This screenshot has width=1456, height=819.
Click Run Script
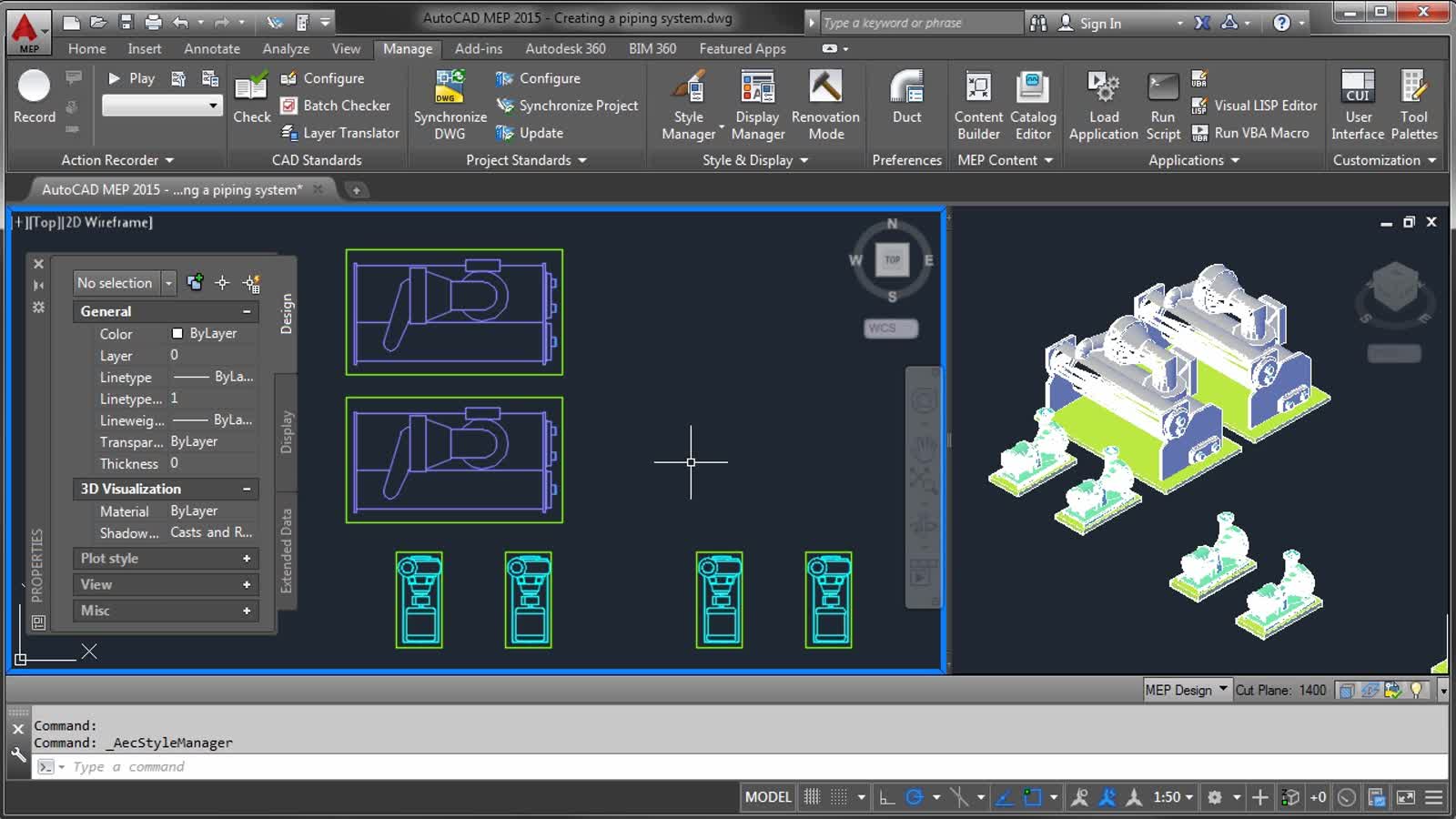coord(1163,105)
